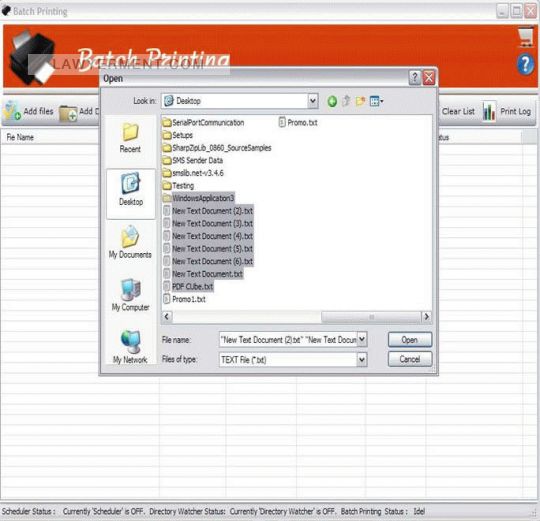This screenshot has width=540, height=521.
Task: Select the Testing folder
Action: [x=178, y=186]
